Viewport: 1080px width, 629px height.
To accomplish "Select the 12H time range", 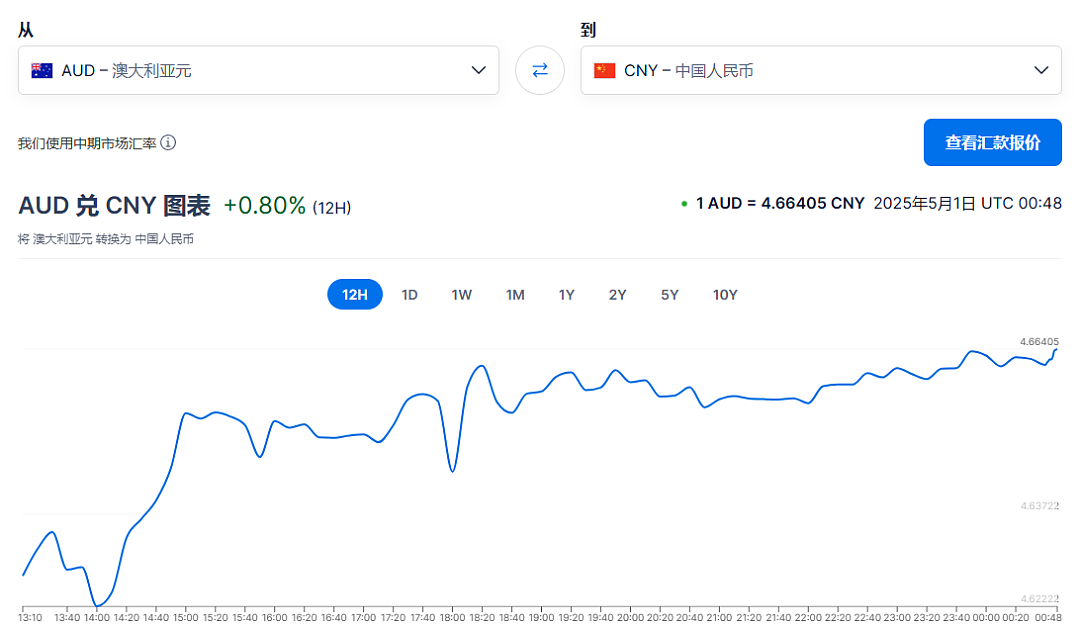I will click(x=355, y=295).
